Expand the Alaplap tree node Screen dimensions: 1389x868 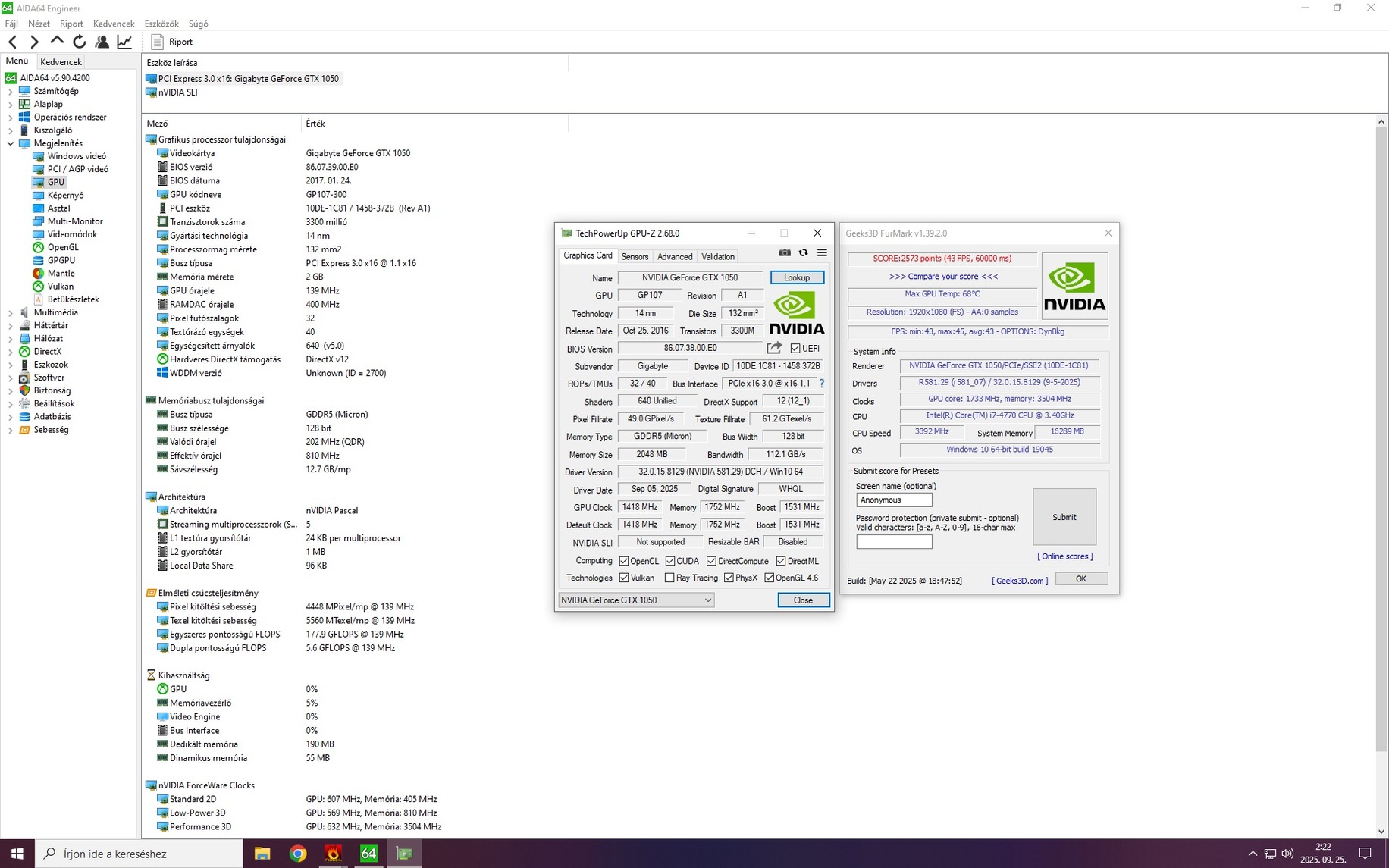[x=11, y=105]
